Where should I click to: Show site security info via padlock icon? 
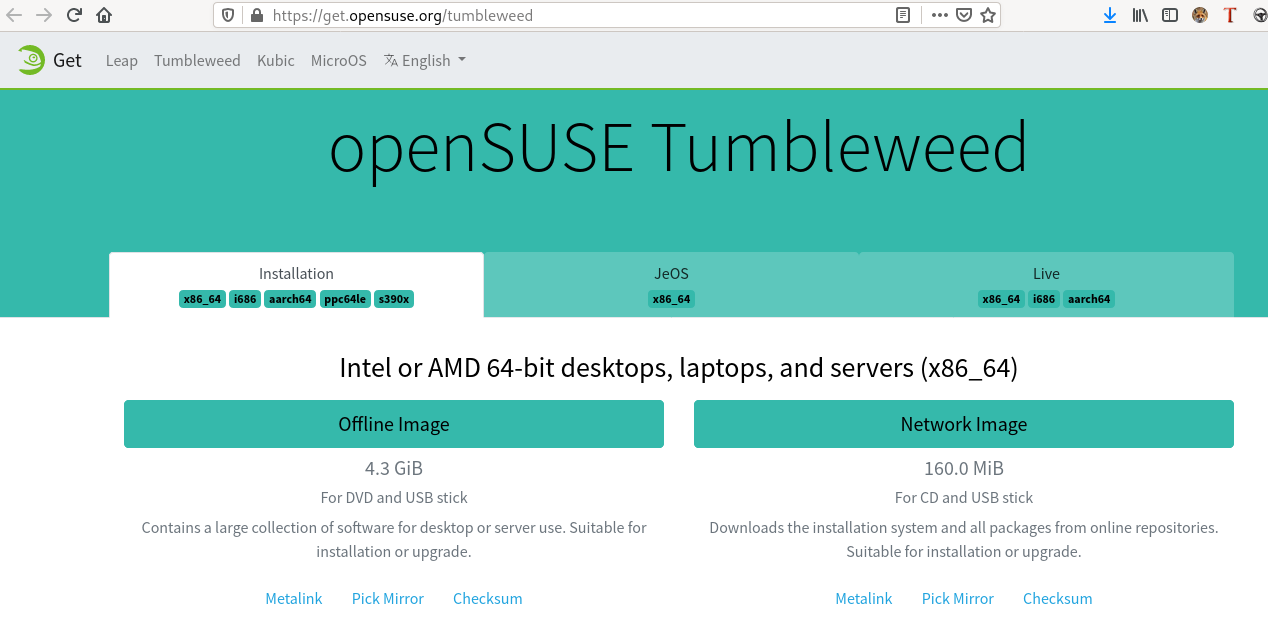[256, 15]
